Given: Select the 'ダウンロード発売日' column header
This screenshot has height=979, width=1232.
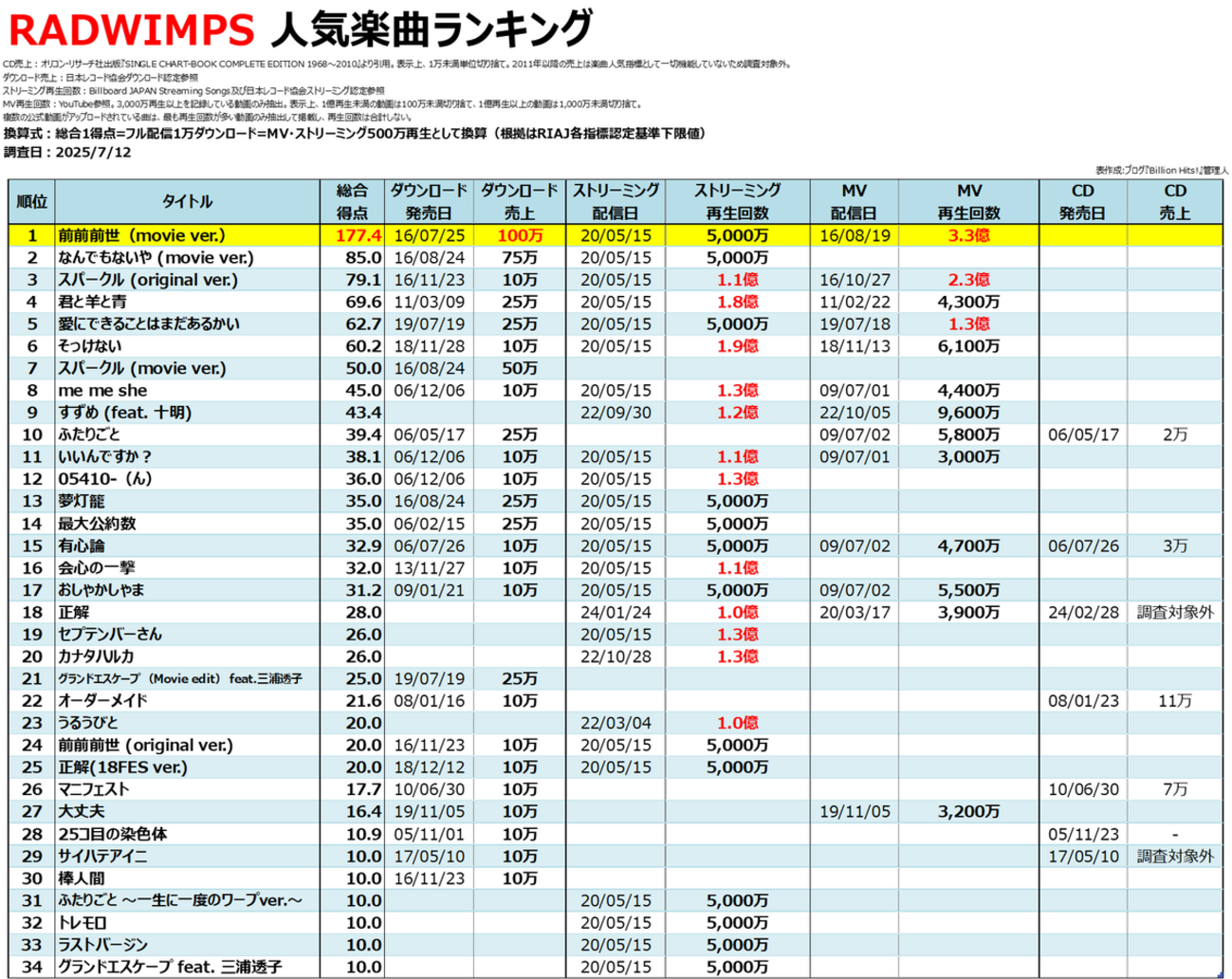Looking at the screenshot, I should point(429,201).
